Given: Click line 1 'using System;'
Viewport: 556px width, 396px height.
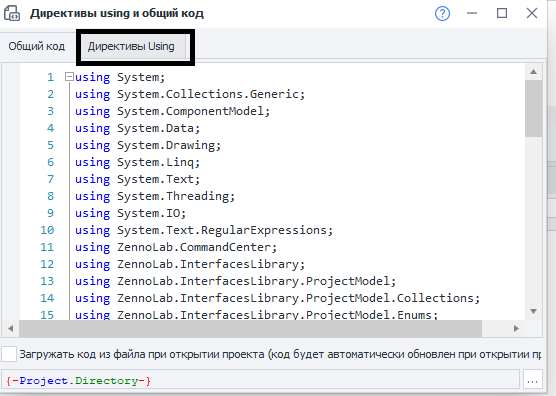Looking at the screenshot, I should [x=120, y=77].
